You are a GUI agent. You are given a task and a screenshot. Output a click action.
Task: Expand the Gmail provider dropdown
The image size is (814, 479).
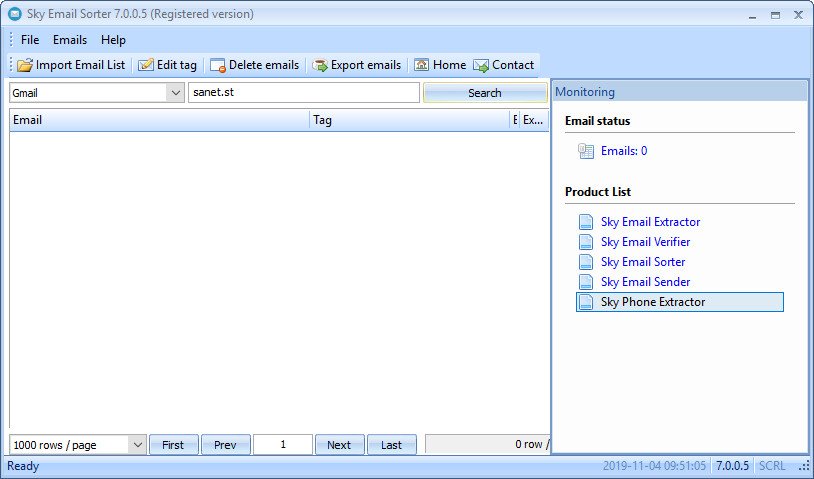pyautogui.click(x=175, y=93)
